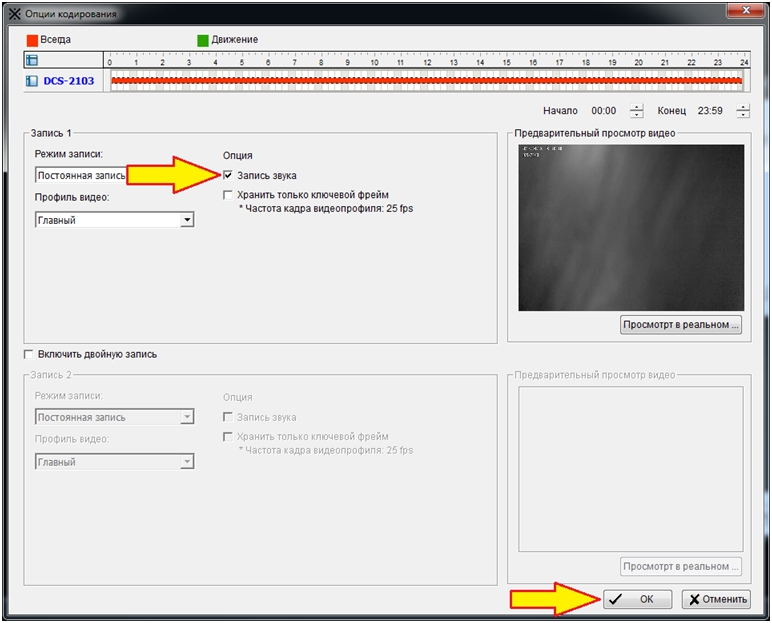Click the video preview image
Viewport: 772px width, 623px height.
click(630, 227)
